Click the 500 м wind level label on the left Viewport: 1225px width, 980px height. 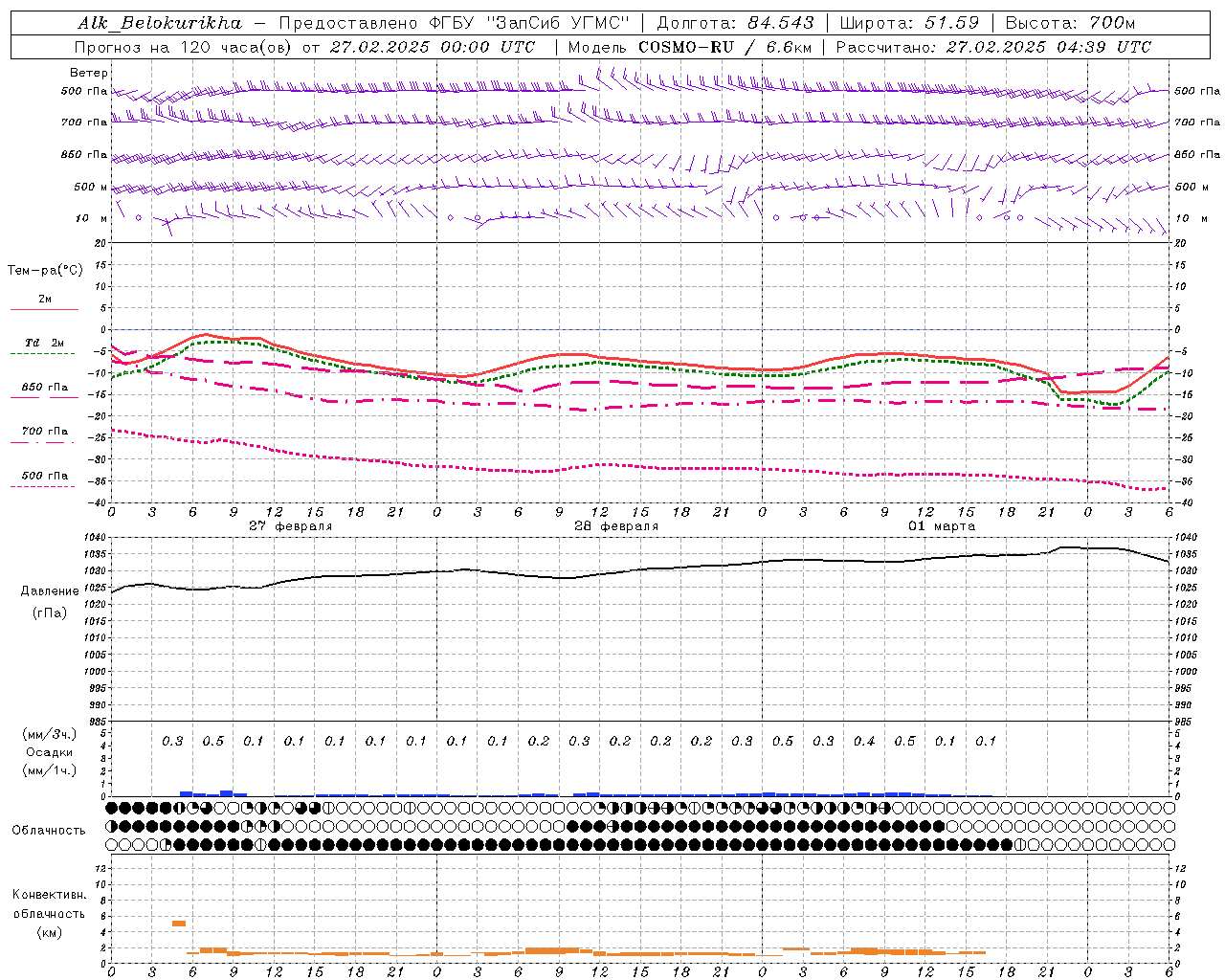[92, 187]
